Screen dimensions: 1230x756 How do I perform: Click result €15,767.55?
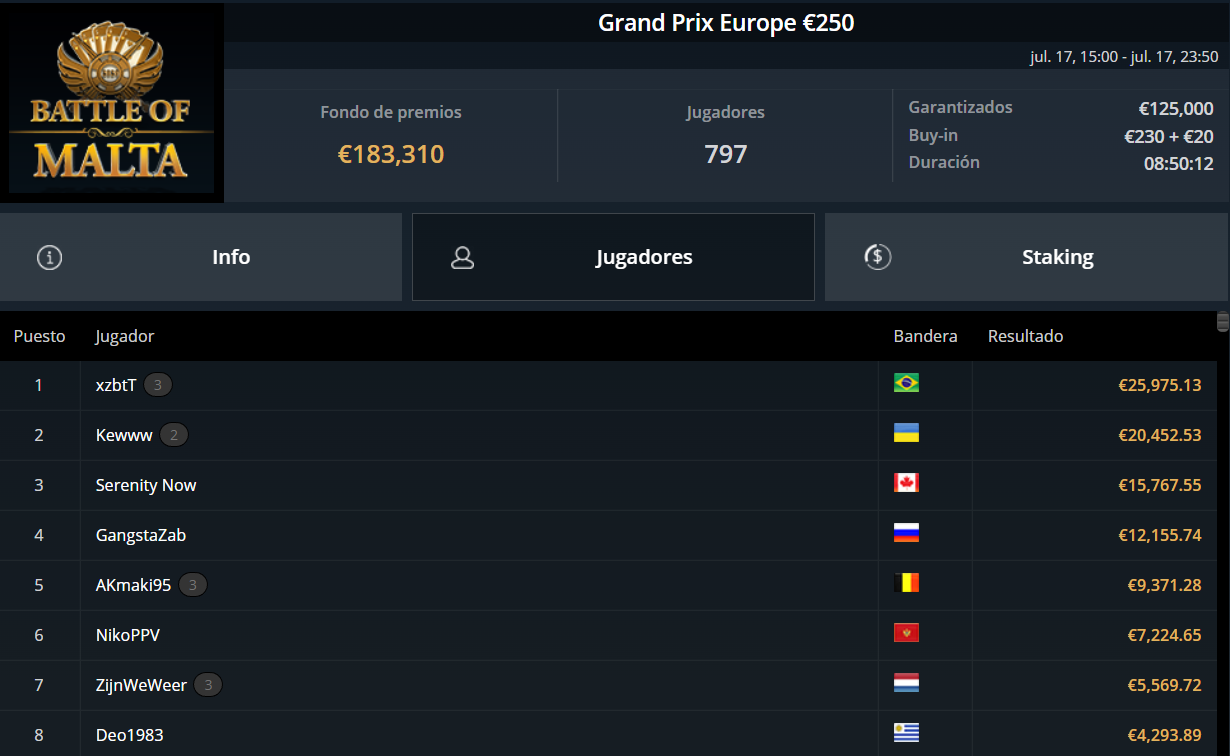point(1160,485)
